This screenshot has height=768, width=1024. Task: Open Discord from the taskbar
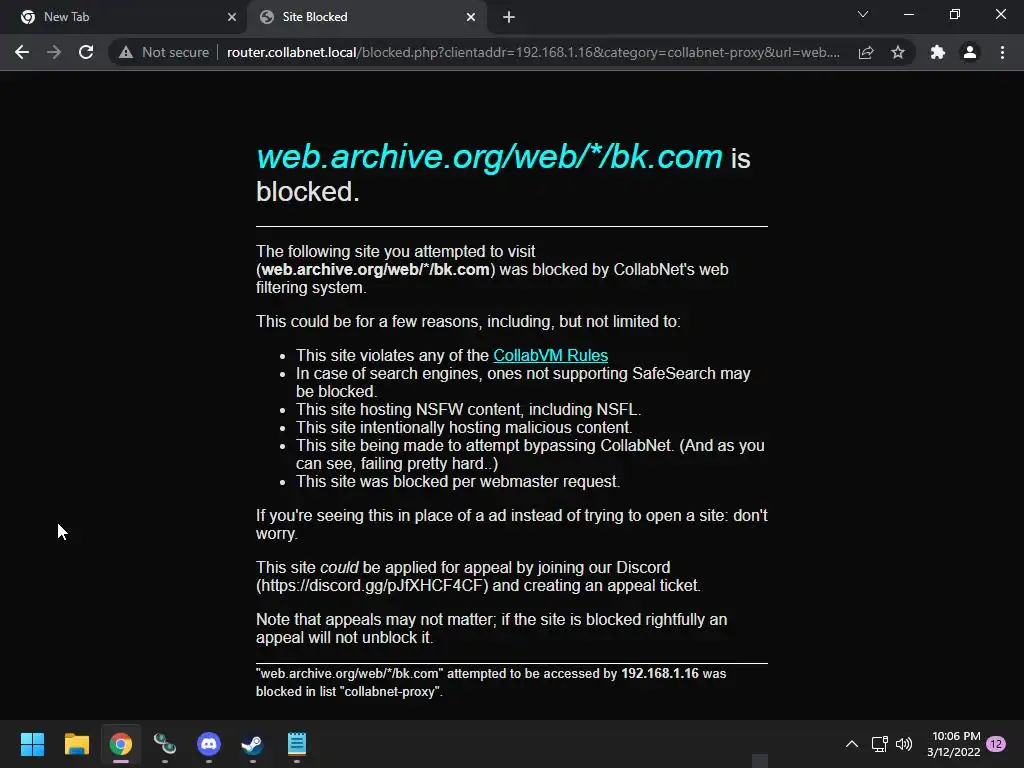(x=209, y=744)
